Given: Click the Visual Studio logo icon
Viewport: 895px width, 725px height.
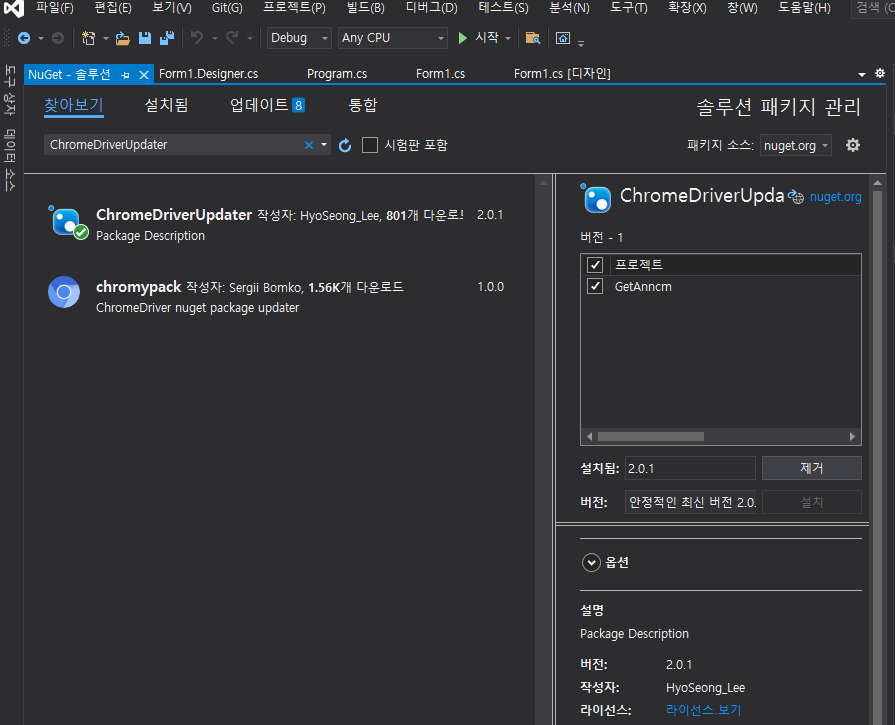Looking at the screenshot, I should click(14, 8).
